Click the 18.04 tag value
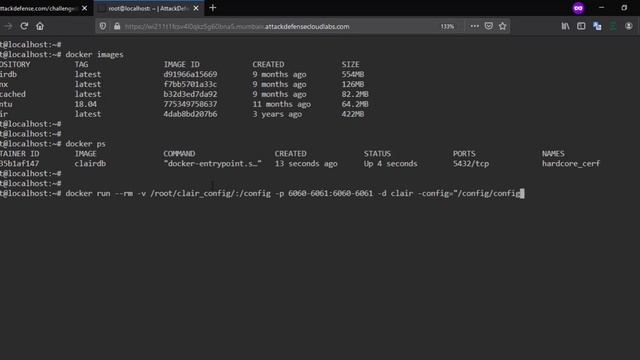The image size is (640, 360). point(85,104)
